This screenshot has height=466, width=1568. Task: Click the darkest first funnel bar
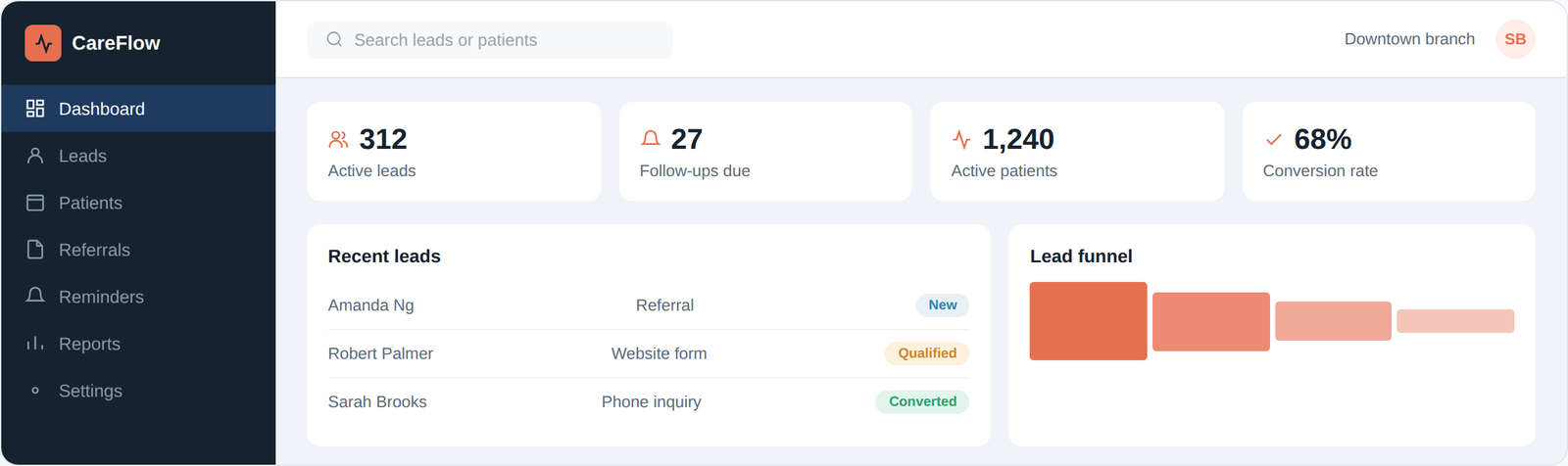pyautogui.click(x=1088, y=321)
